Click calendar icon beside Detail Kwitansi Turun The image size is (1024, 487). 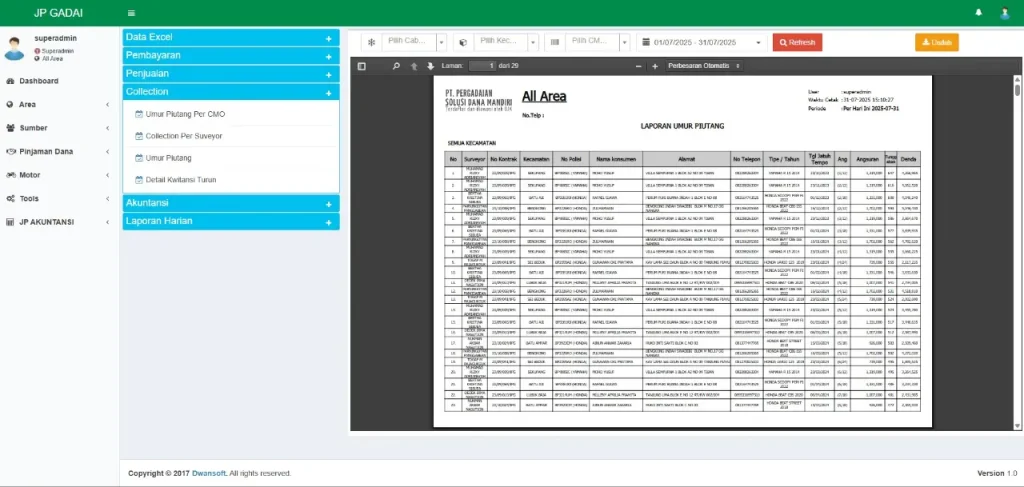138,180
